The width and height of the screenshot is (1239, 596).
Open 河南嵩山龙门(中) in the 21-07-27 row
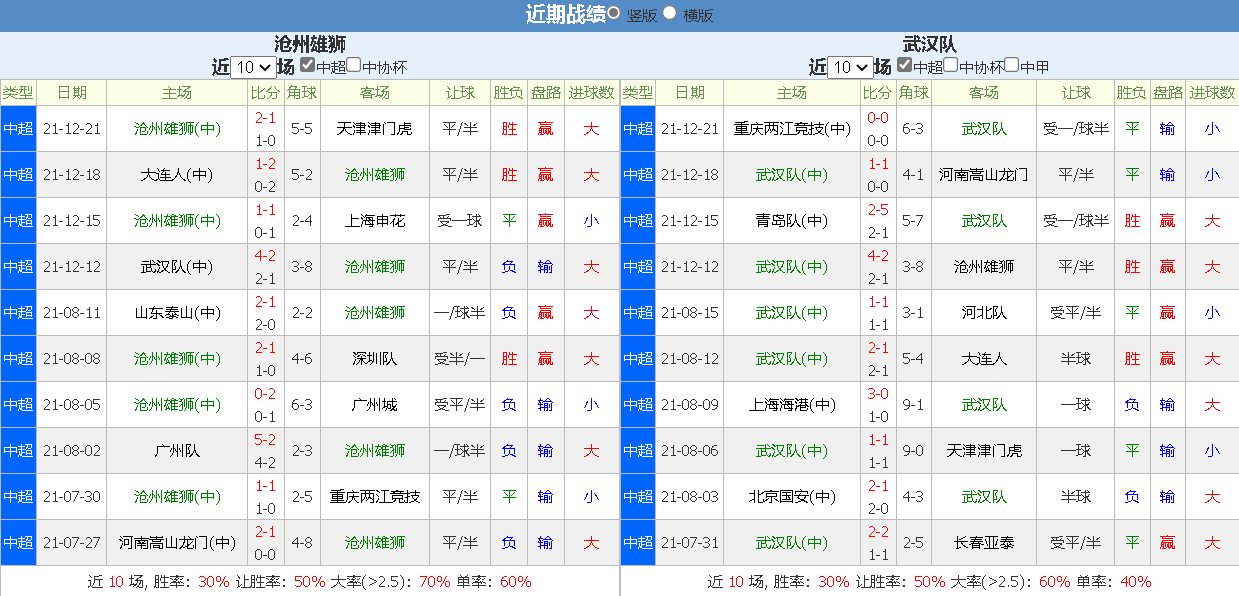(178, 542)
